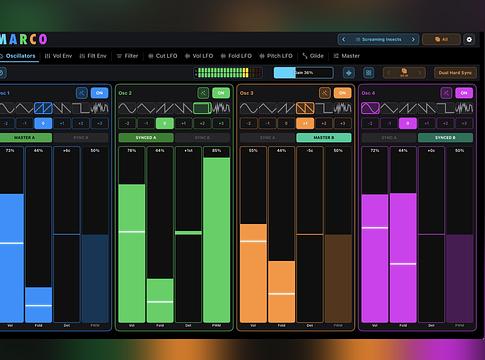Open the Glide tab
The width and height of the screenshot is (485, 360).
[x=313, y=56]
